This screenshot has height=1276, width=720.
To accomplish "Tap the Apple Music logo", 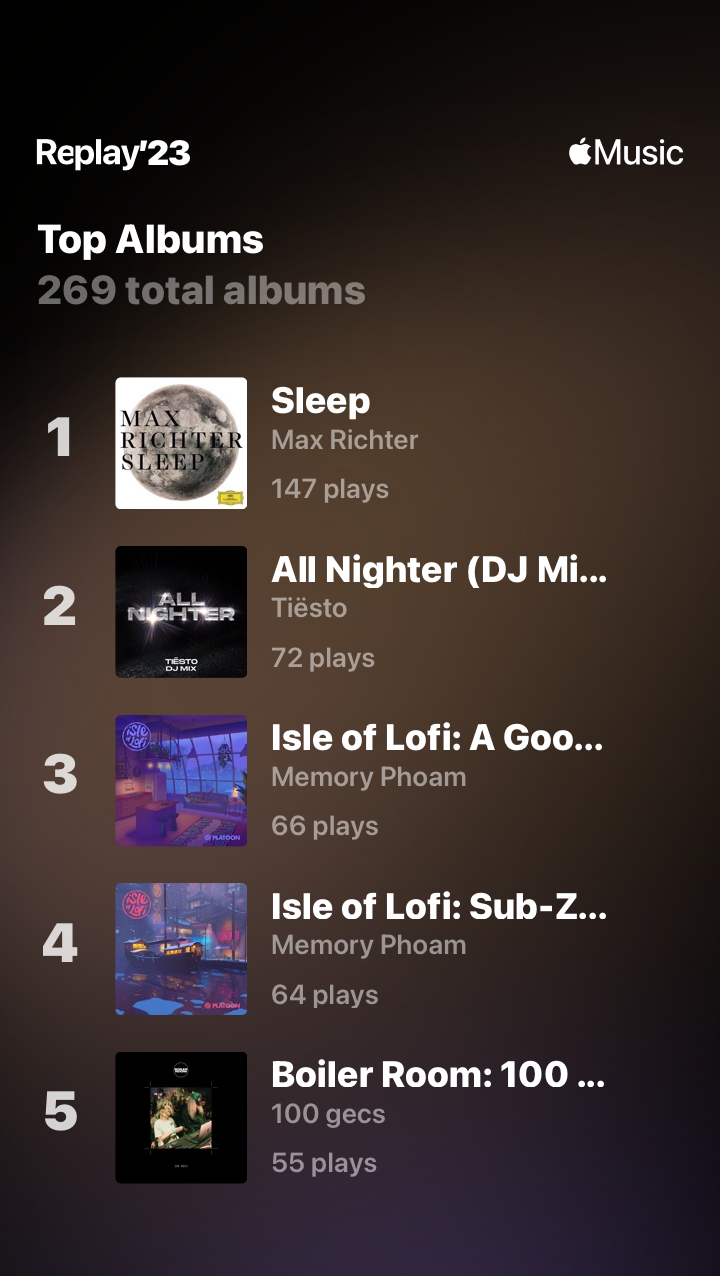I will coord(626,153).
